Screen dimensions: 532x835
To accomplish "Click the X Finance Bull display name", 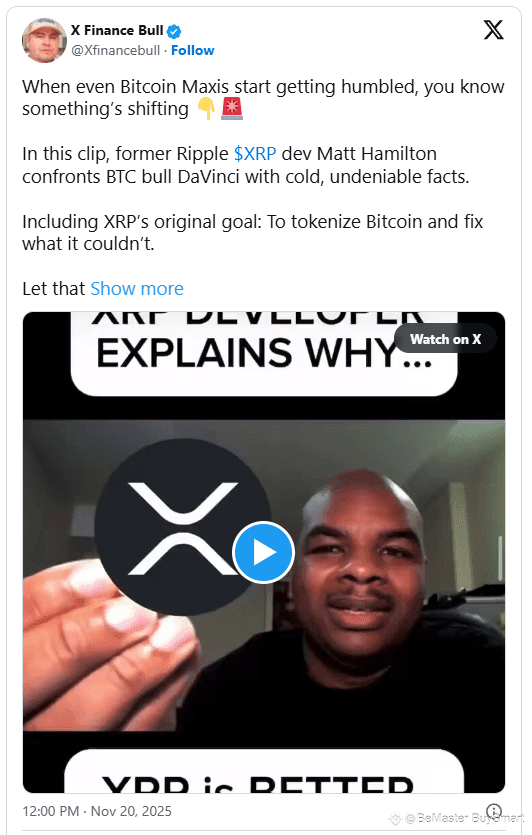I will [x=117, y=31].
